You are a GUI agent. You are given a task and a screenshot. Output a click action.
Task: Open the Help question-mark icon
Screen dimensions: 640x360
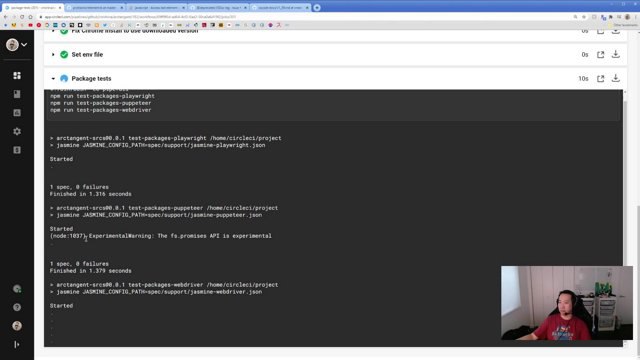coord(17,307)
